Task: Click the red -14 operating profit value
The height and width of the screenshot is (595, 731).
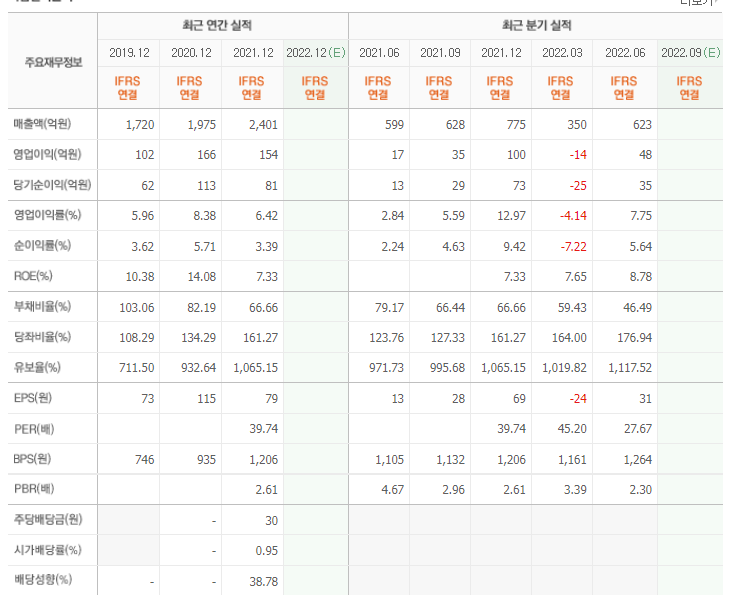Action: coord(578,155)
